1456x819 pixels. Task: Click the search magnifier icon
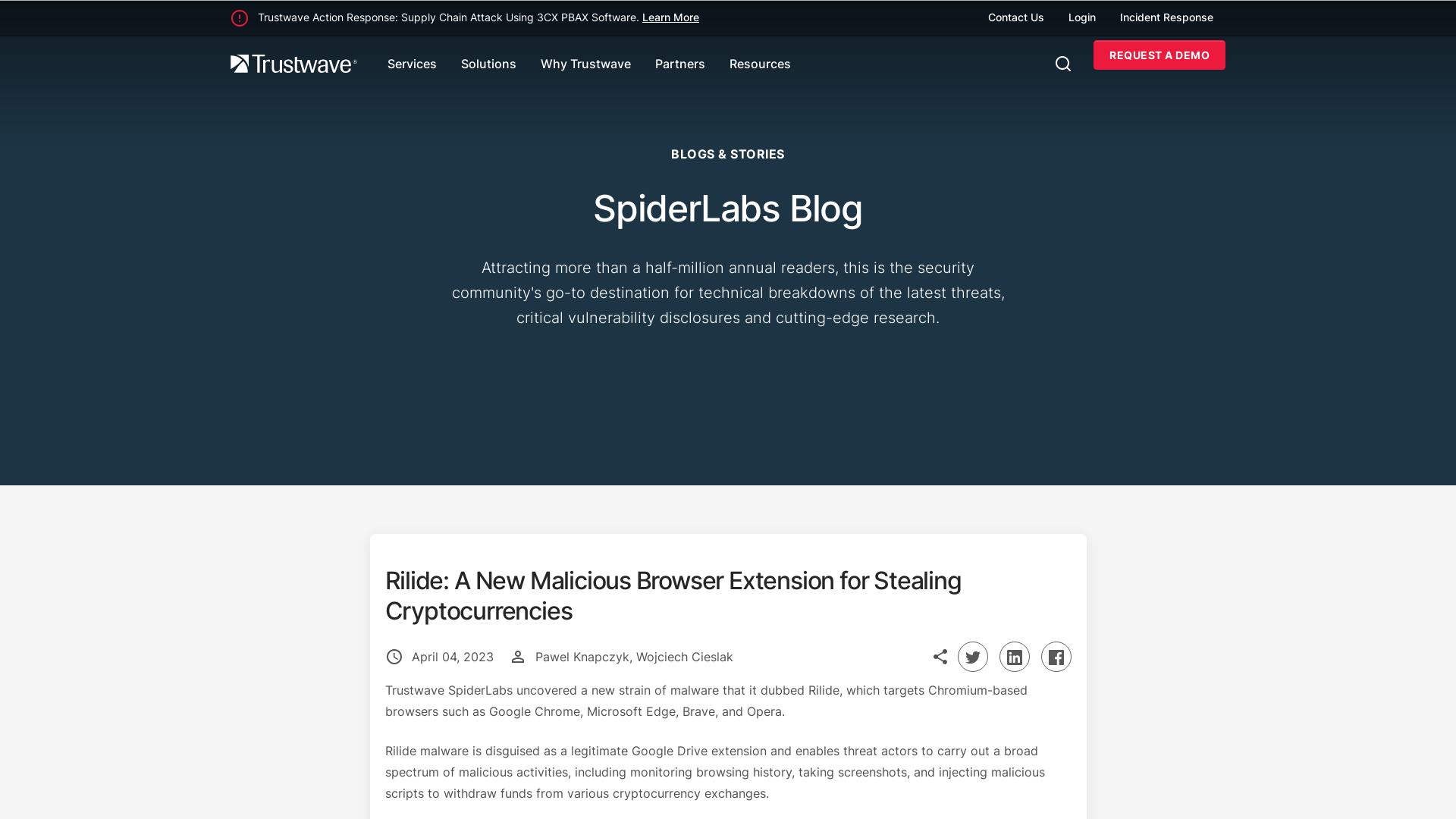(1063, 64)
